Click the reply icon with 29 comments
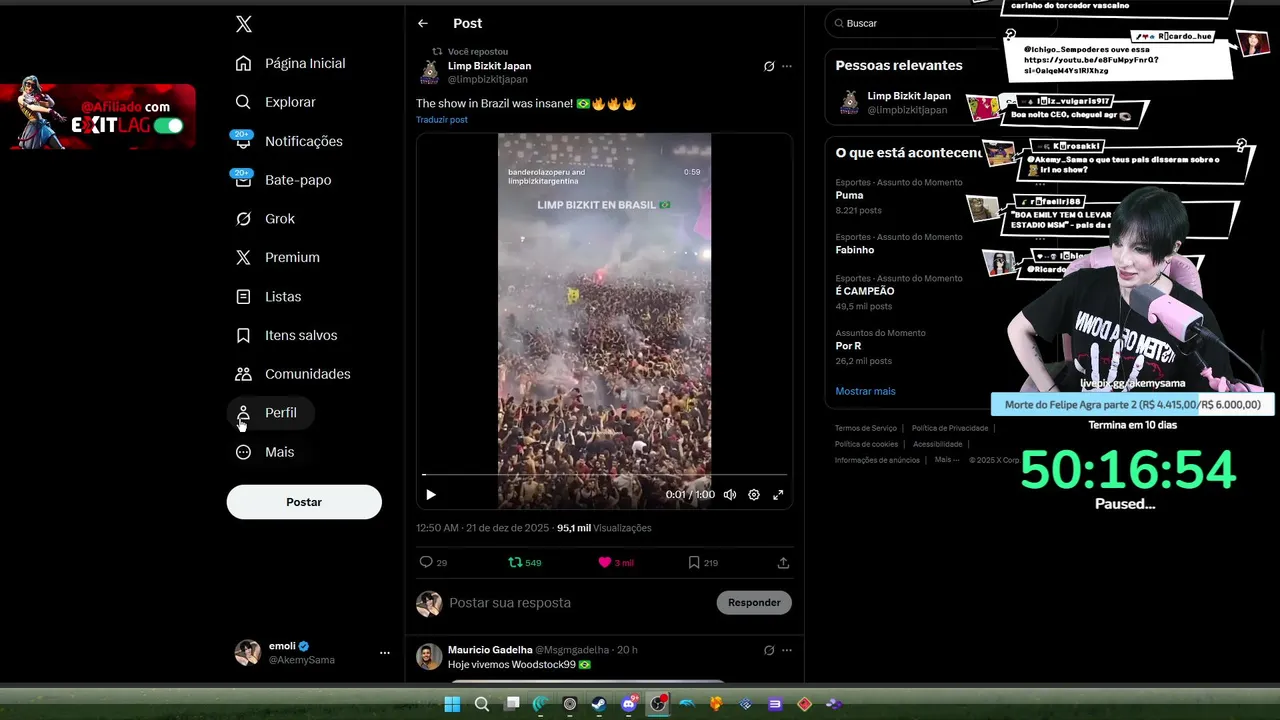 pyautogui.click(x=426, y=562)
